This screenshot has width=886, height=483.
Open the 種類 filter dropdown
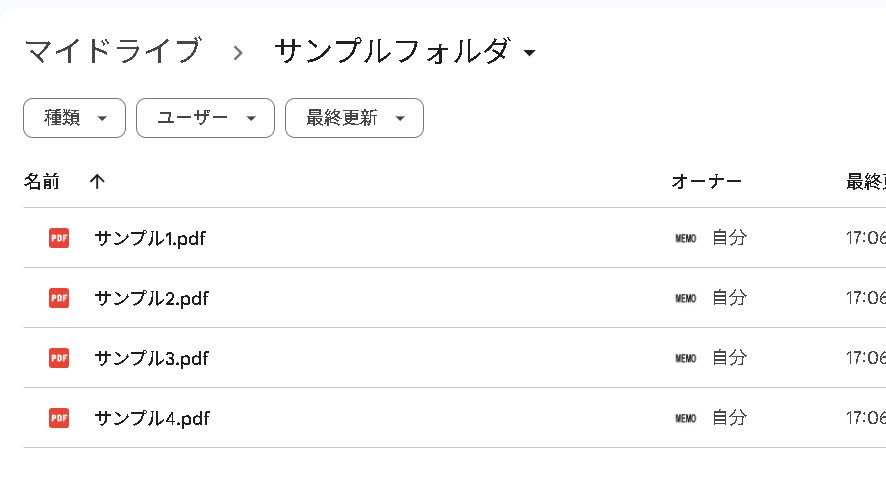[74, 118]
